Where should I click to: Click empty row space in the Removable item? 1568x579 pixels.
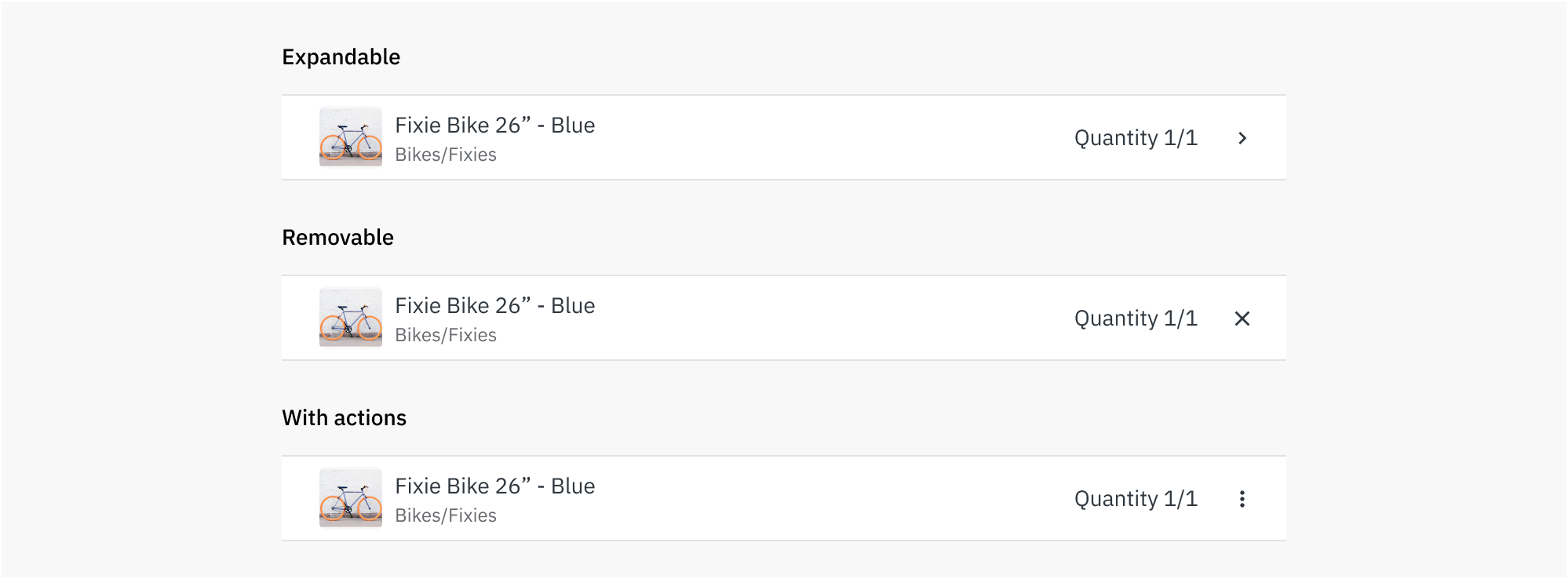[x=824, y=319]
